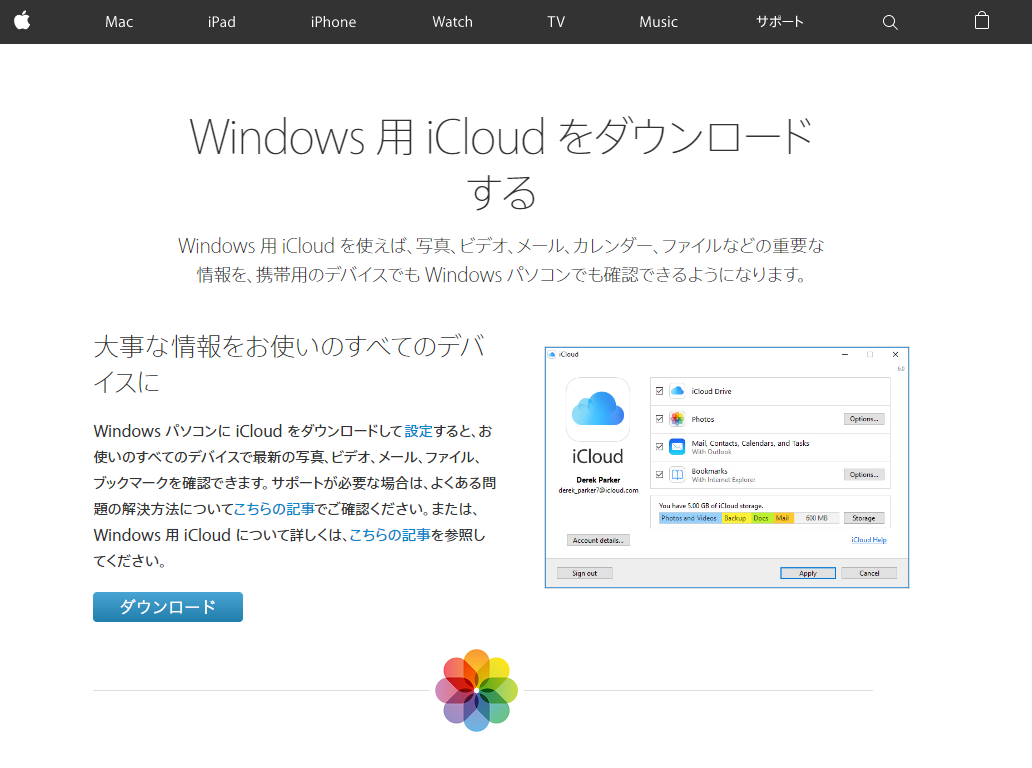Click the small iCloud title bar icon

552,354
